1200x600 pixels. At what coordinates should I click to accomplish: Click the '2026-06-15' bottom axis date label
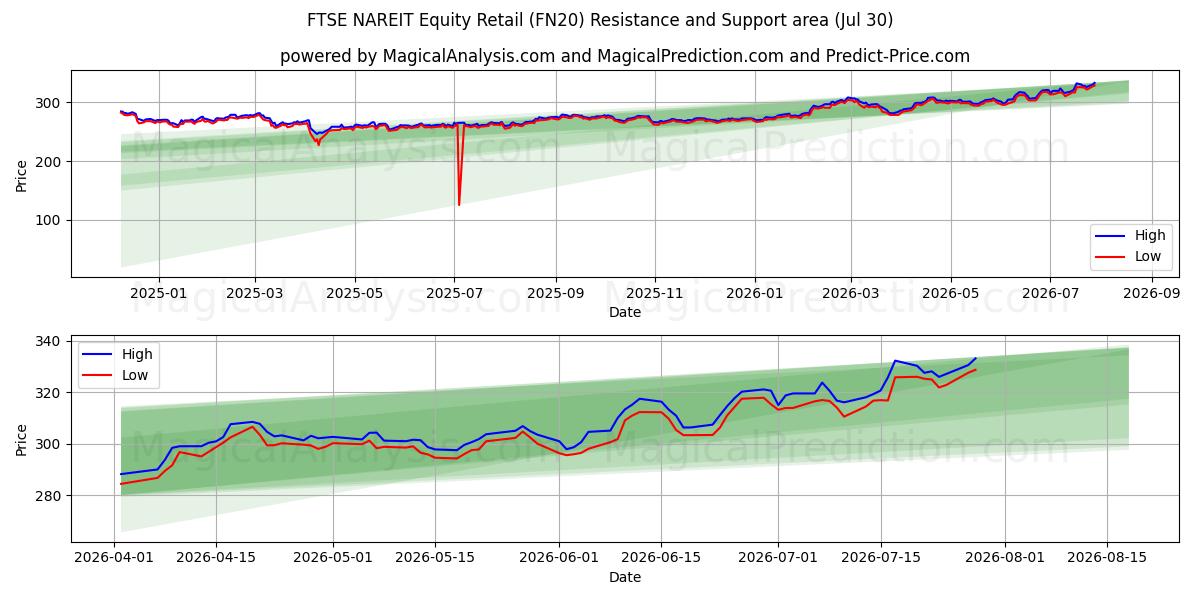point(661,558)
